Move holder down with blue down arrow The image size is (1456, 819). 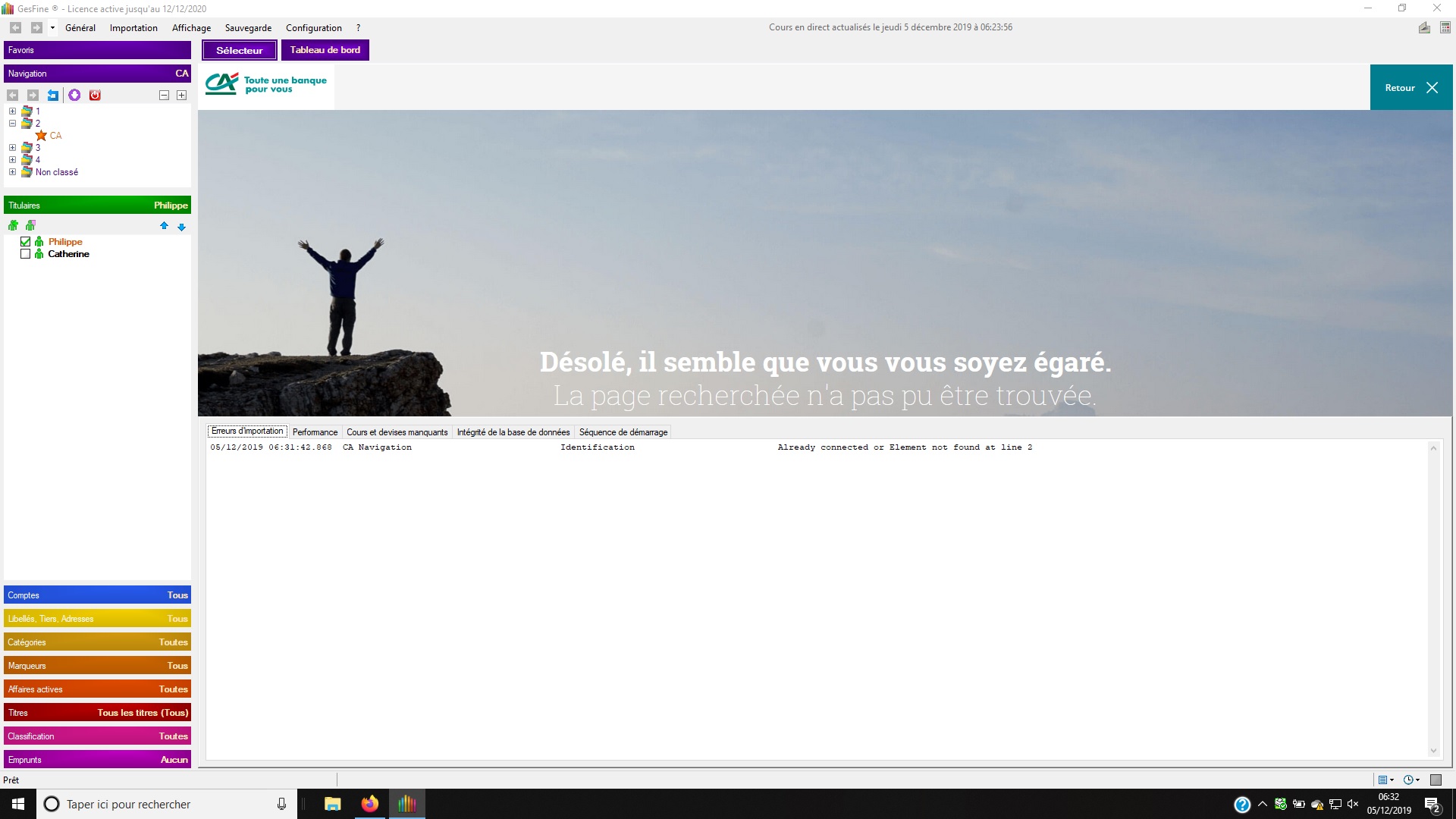(181, 227)
